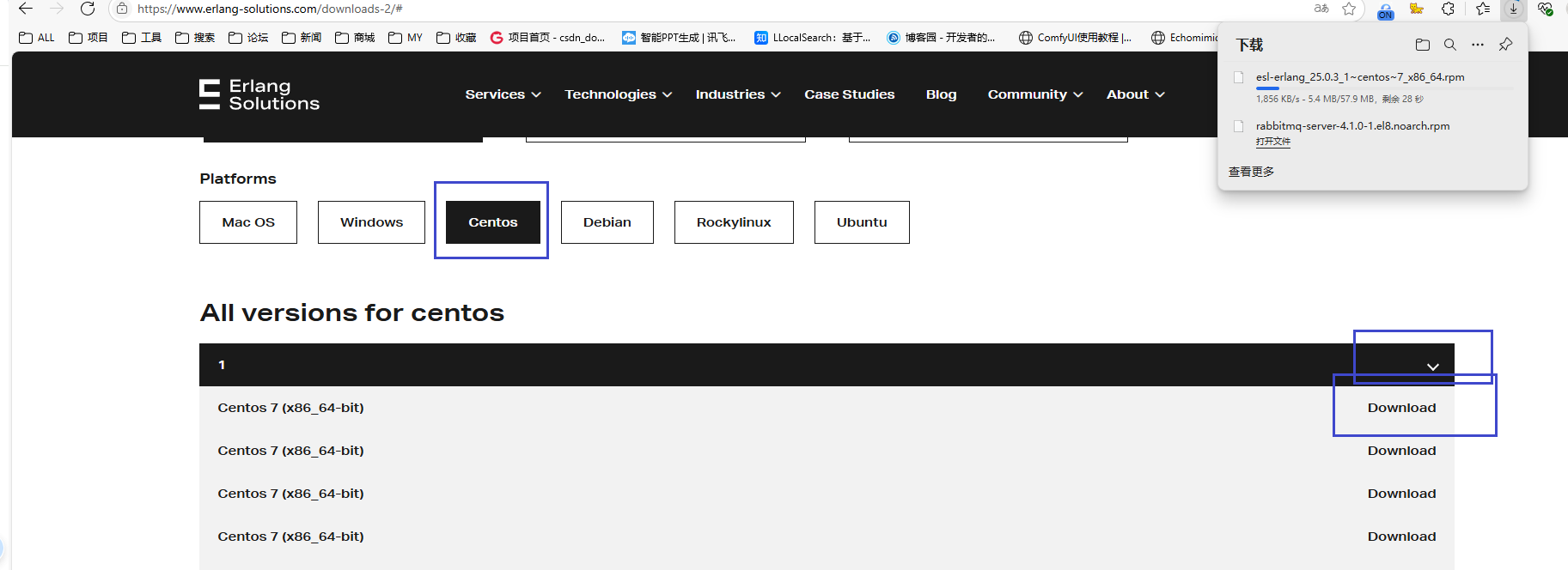Image resolution: width=1568 pixels, height=570 pixels.
Task: Open ComfyUI使用教程 bookmark
Action: coord(1075,38)
